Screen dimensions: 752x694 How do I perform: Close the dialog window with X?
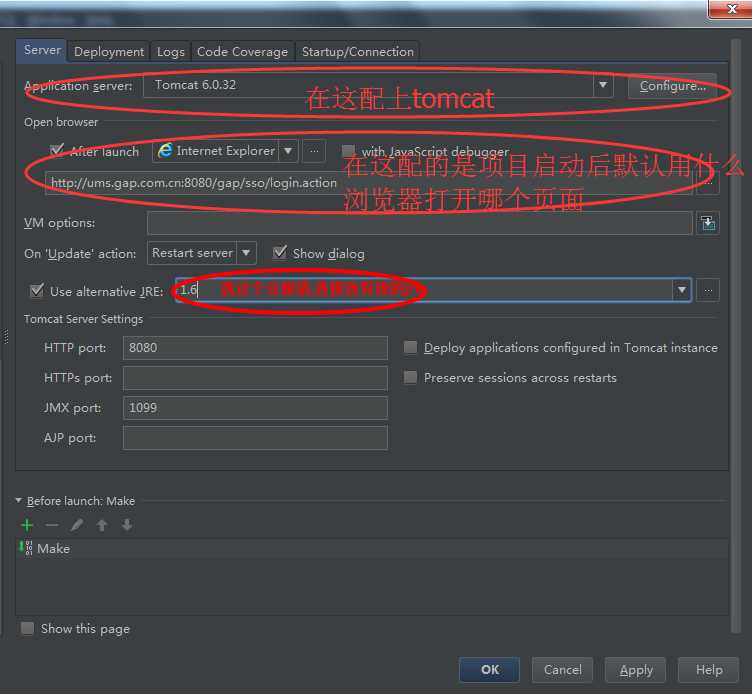coord(730,9)
